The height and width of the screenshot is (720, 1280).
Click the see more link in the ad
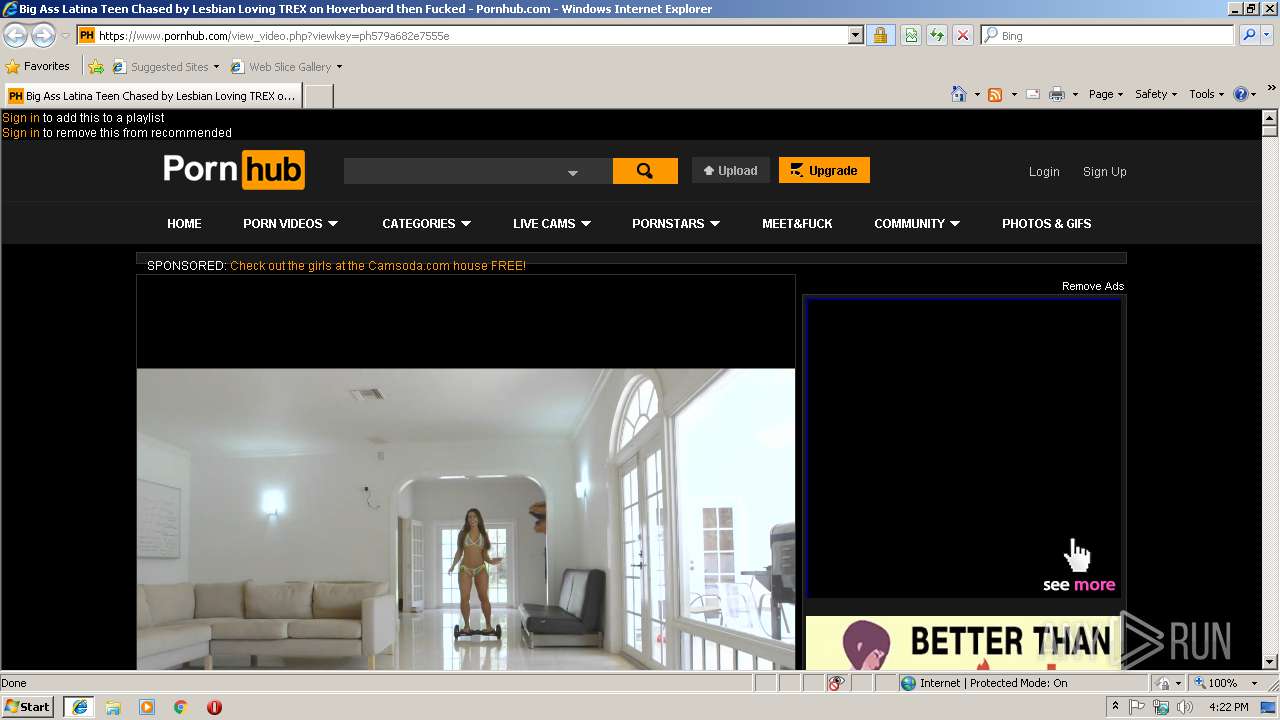coord(1079,585)
